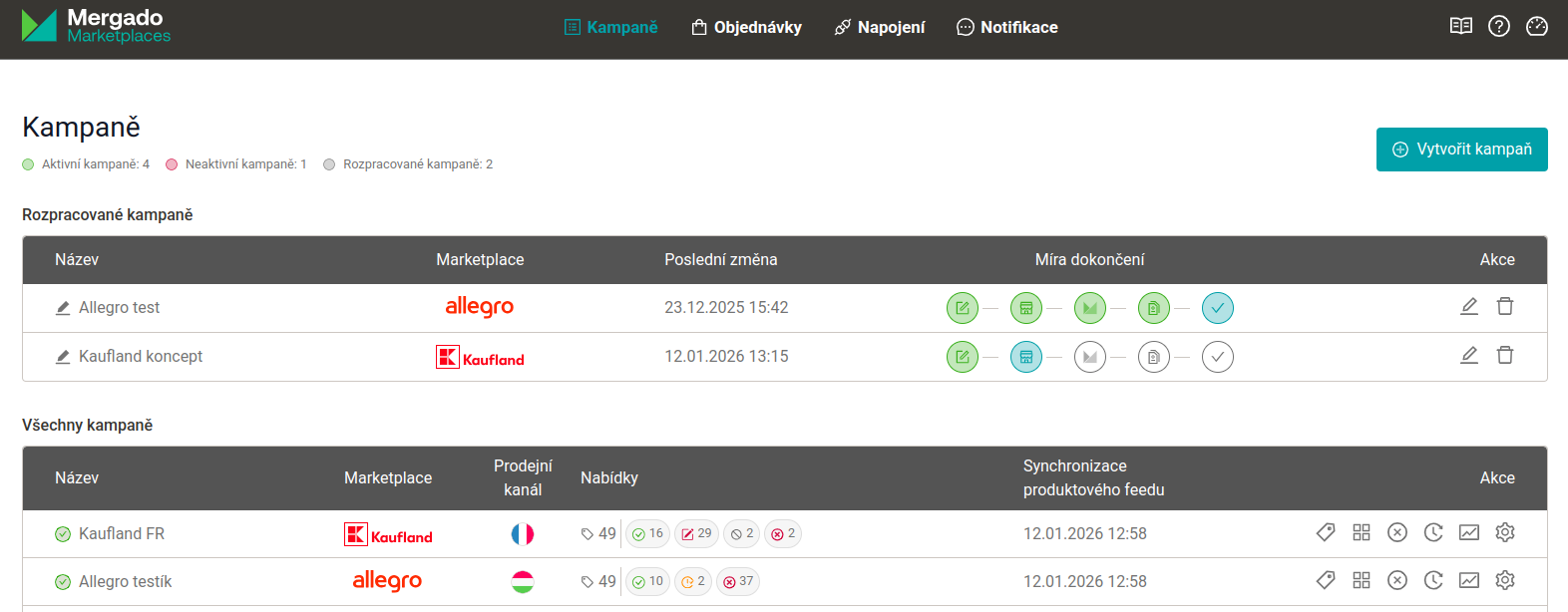Click the edit pencil for Allegro test

1468,307
